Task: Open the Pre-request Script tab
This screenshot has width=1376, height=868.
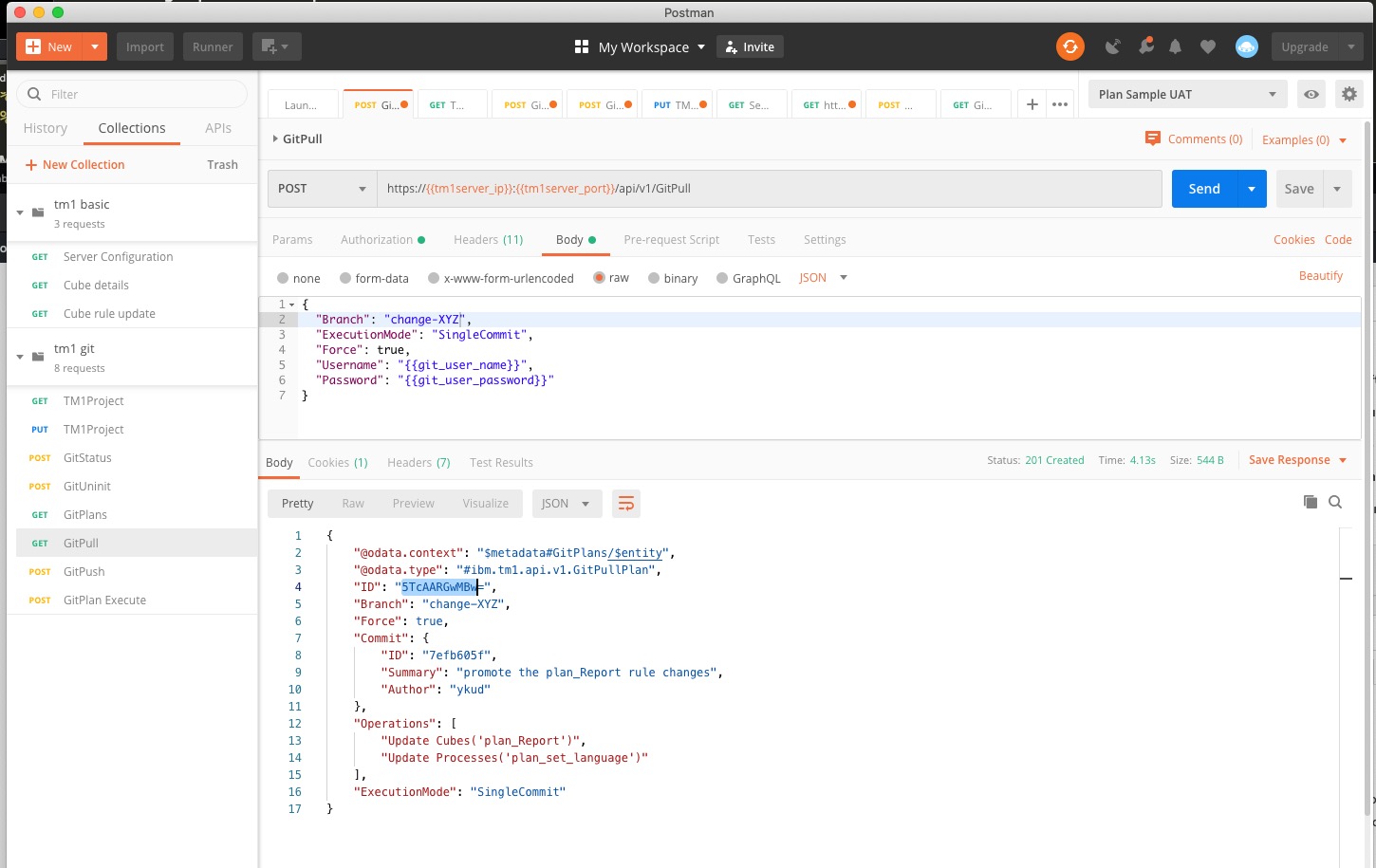Action: 672,240
